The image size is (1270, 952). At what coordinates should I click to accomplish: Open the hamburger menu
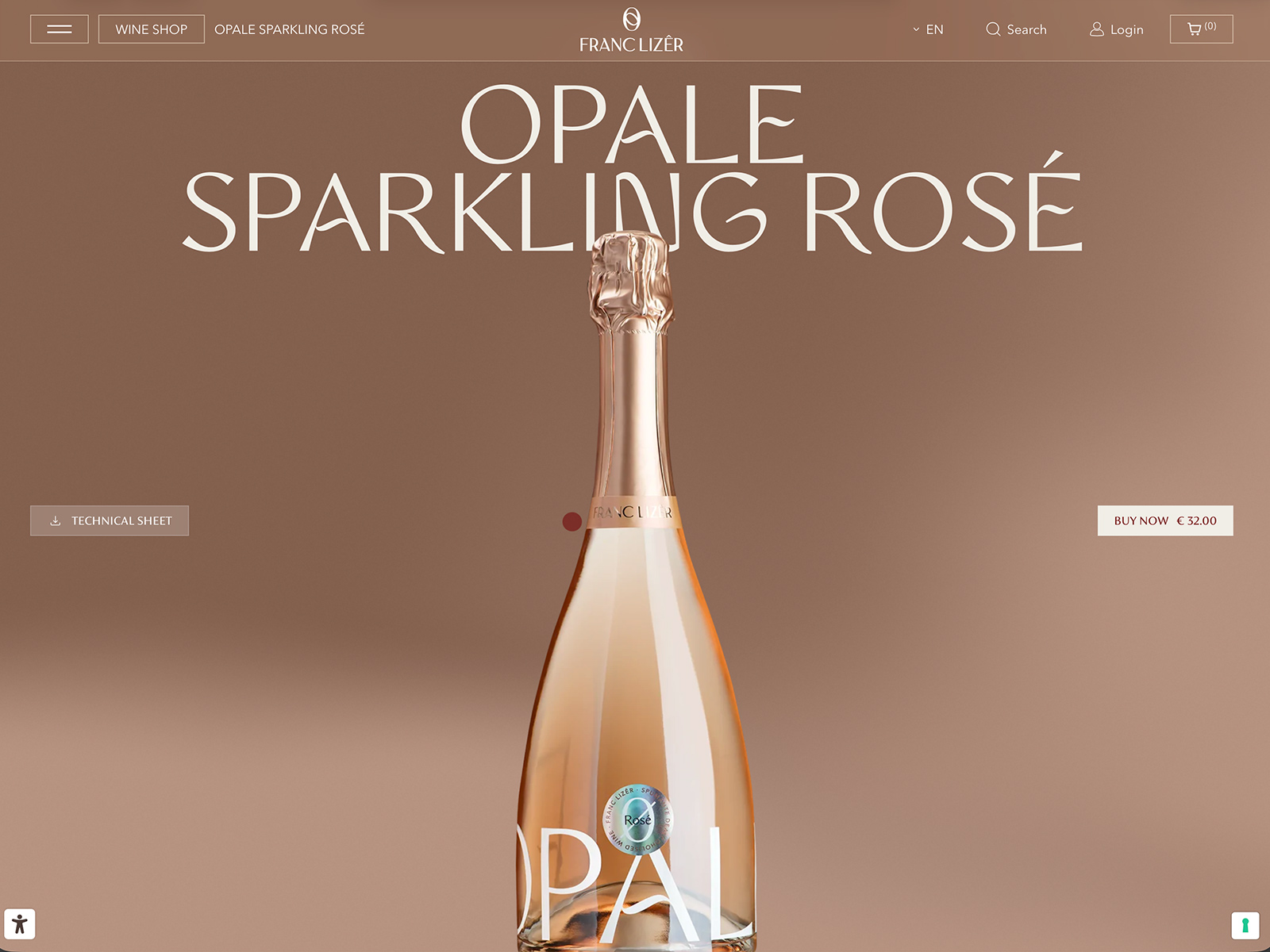pos(60,29)
